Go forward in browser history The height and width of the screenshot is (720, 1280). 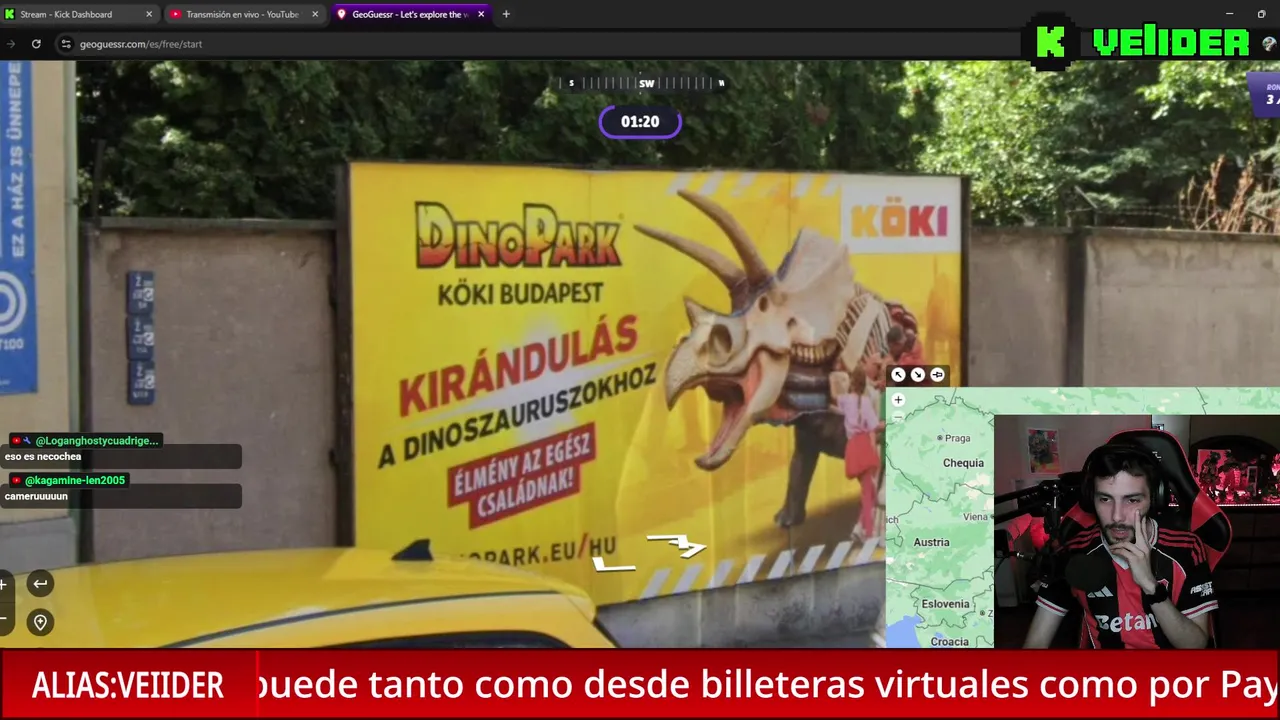click(x=10, y=44)
